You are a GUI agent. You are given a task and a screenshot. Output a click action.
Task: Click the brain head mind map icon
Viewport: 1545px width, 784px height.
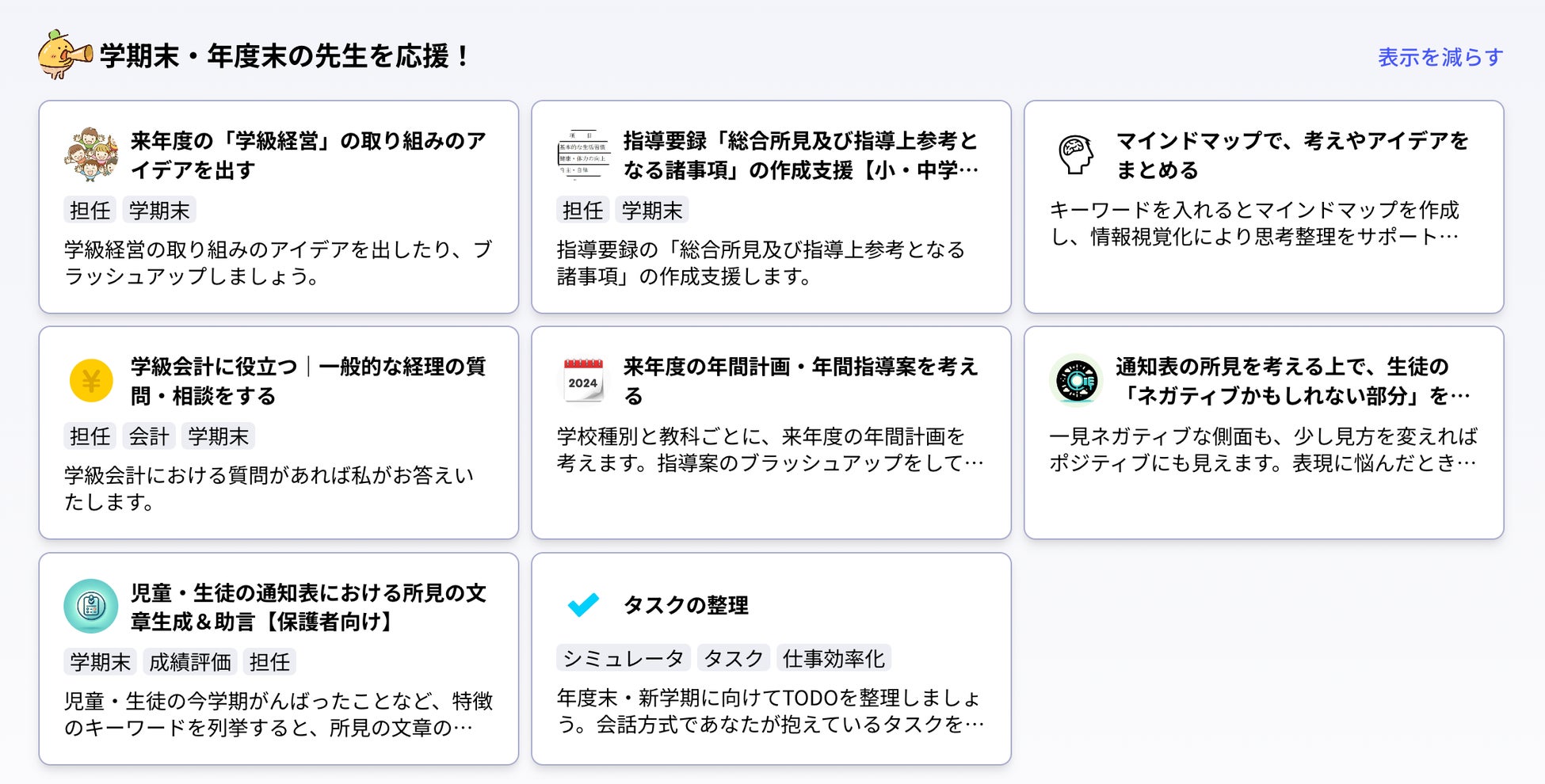[x=1076, y=155]
